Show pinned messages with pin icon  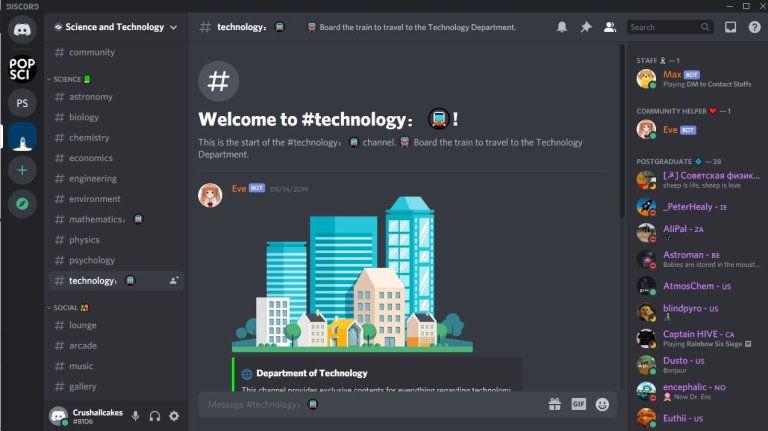[x=586, y=27]
